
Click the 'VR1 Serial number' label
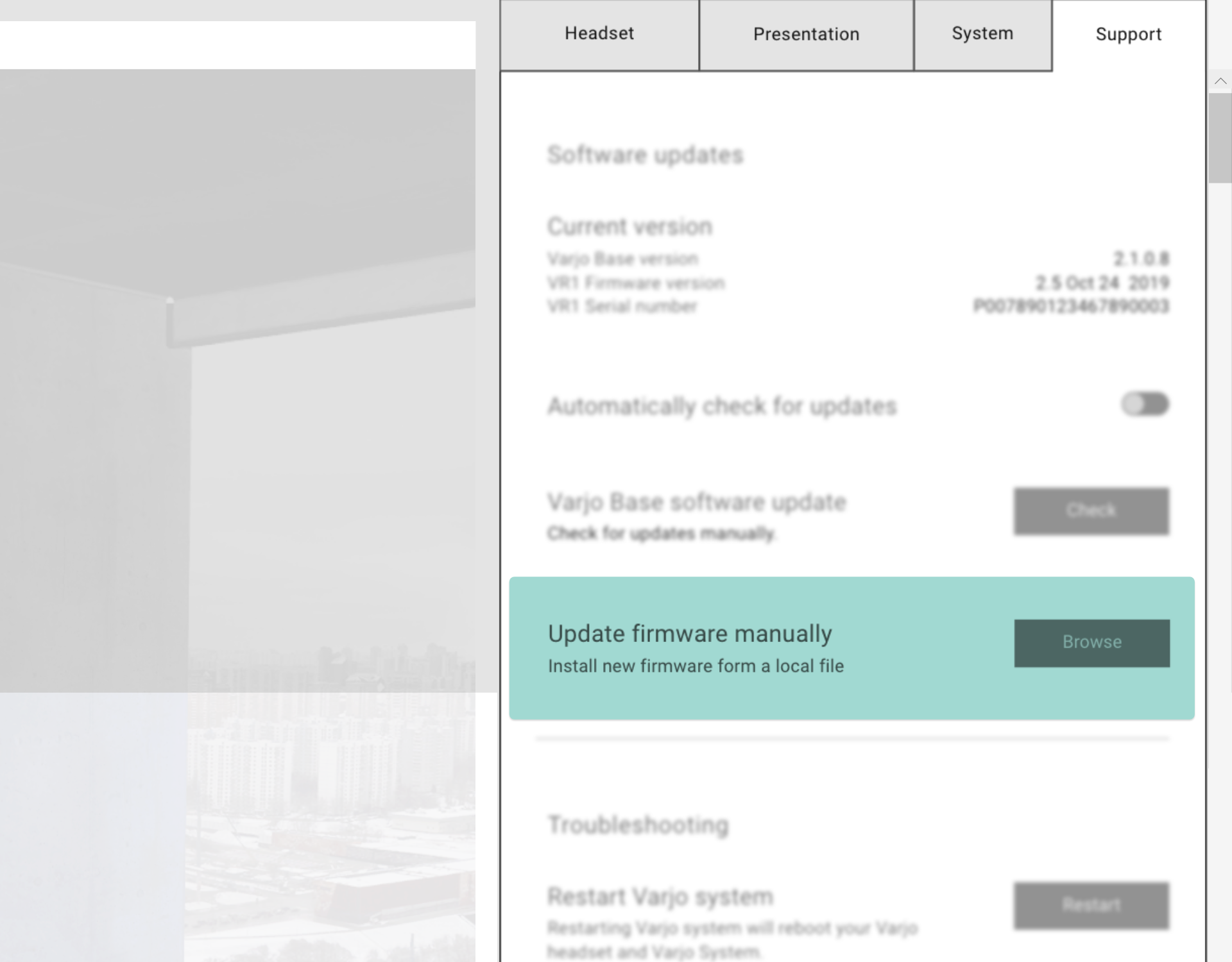click(622, 306)
